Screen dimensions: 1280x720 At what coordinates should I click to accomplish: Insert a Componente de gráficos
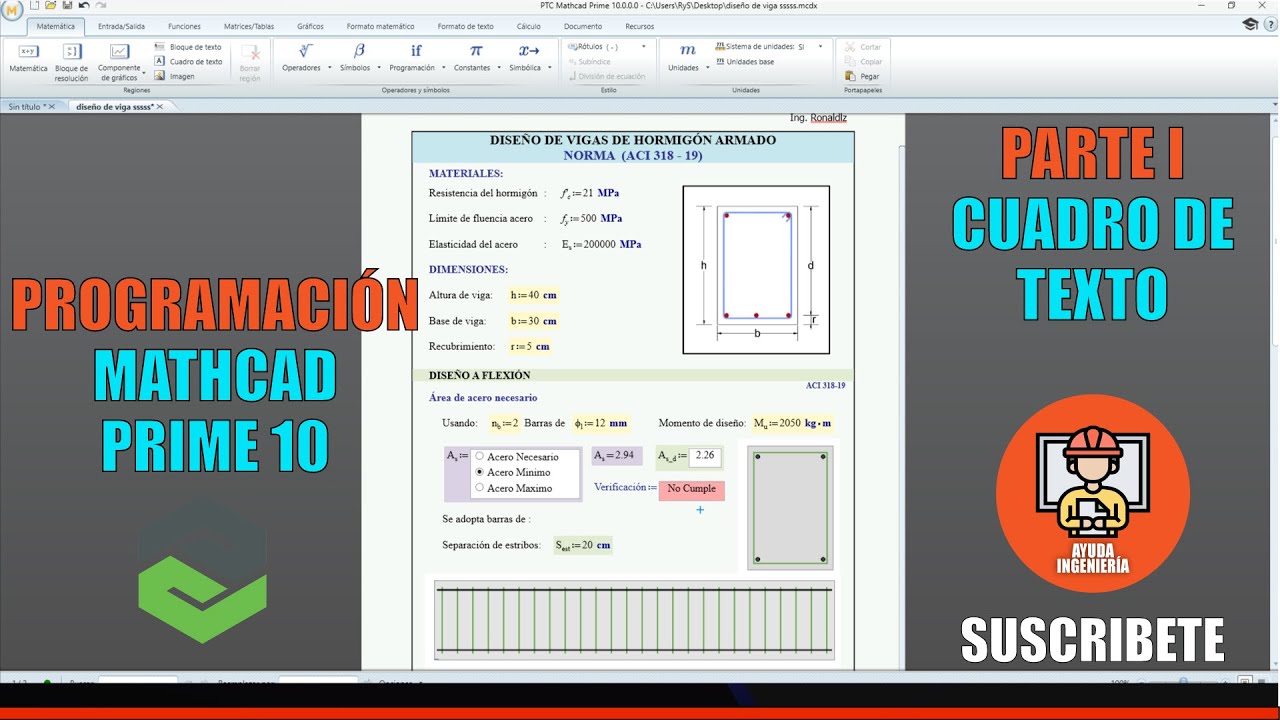click(x=119, y=62)
